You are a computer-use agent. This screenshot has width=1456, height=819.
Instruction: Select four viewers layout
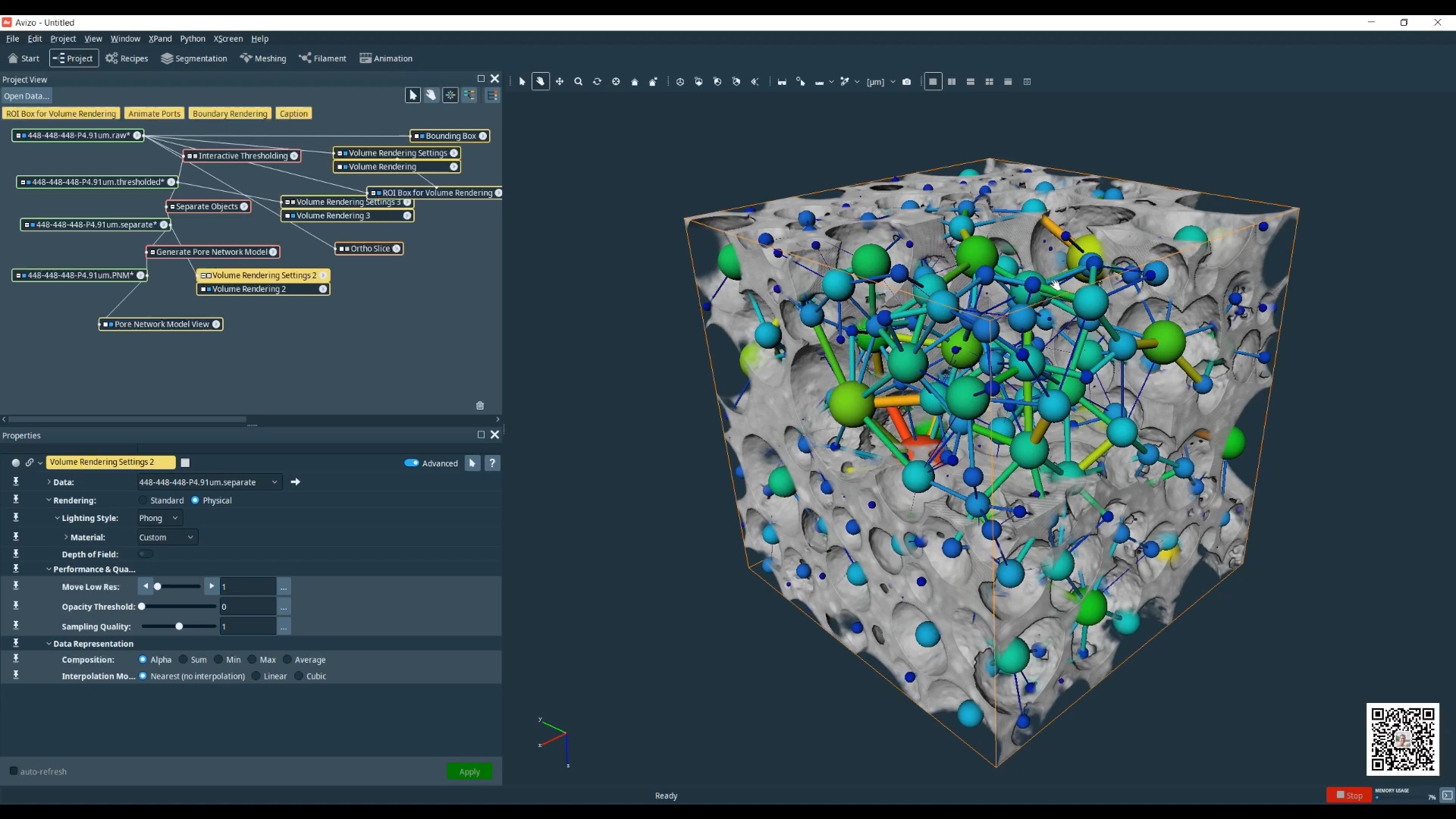990,82
